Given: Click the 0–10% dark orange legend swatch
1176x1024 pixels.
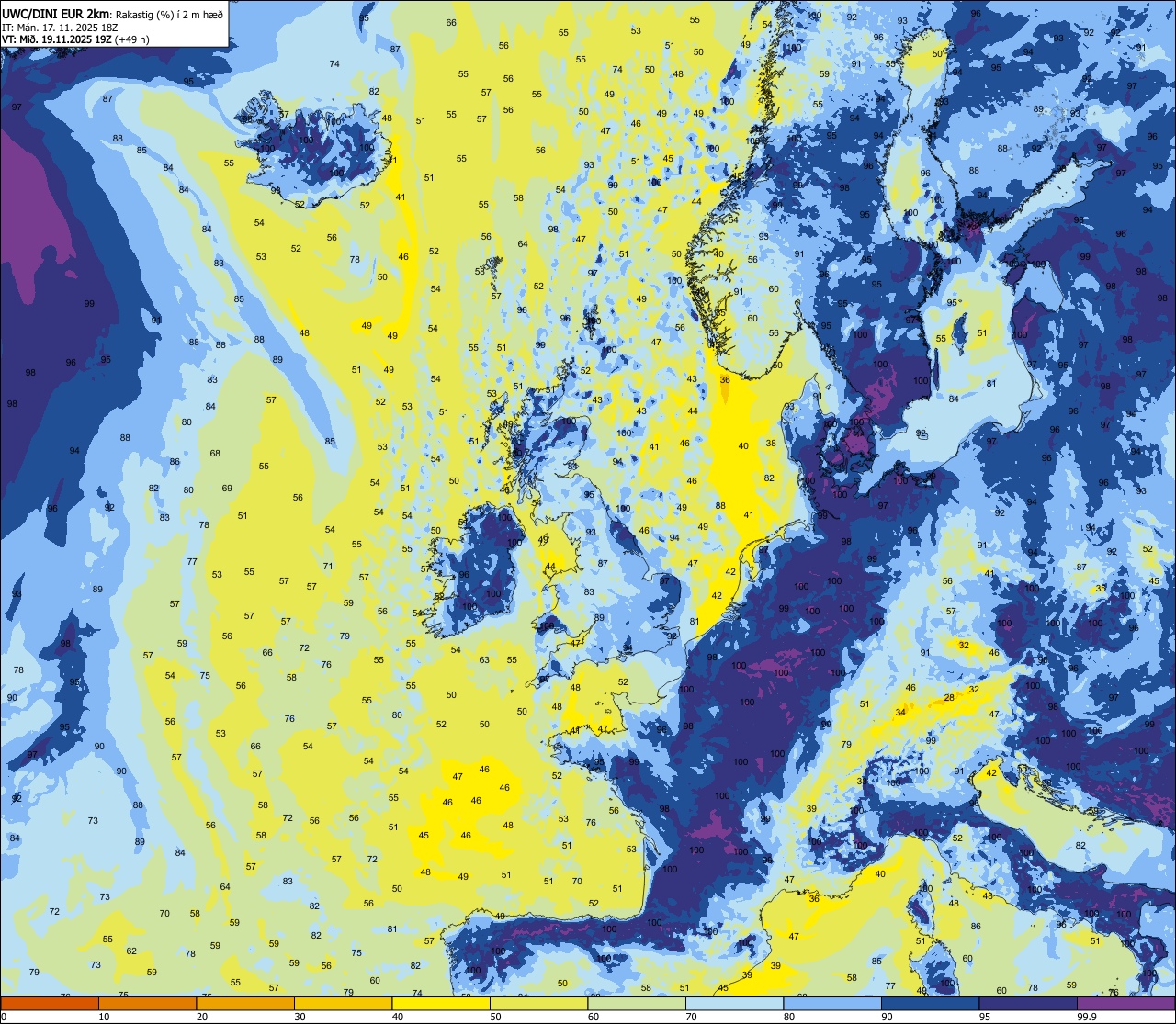Looking at the screenshot, I should (50, 1003).
